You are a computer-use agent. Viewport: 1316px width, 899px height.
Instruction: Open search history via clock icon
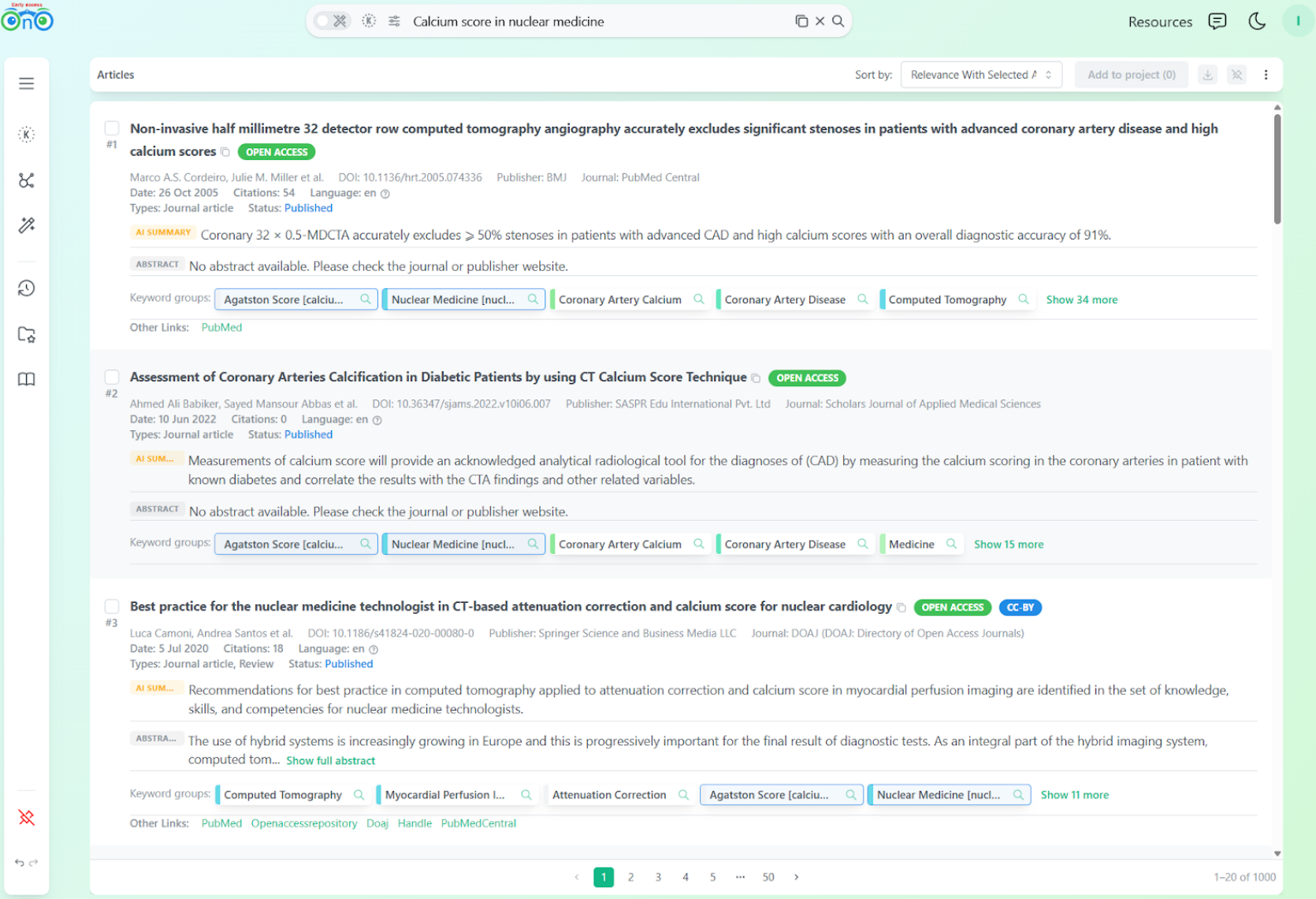[x=26, y=288]
